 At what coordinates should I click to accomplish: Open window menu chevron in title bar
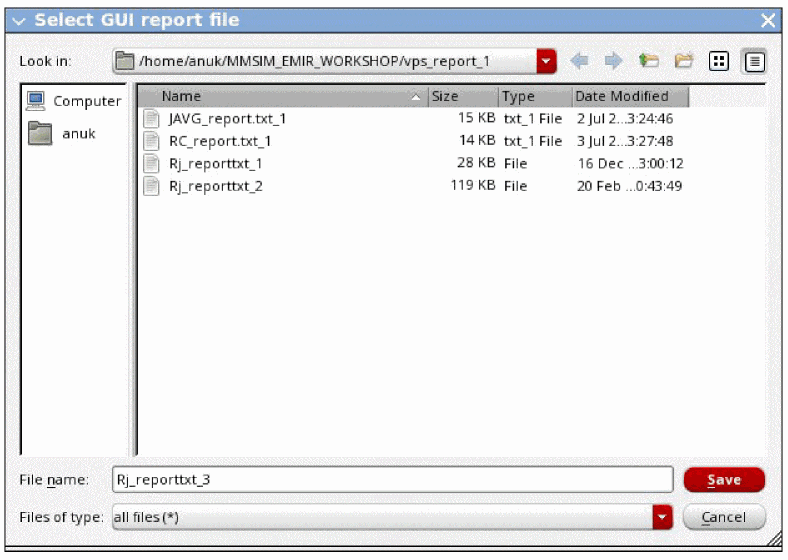pyautogui.click(x=19, y=21)
